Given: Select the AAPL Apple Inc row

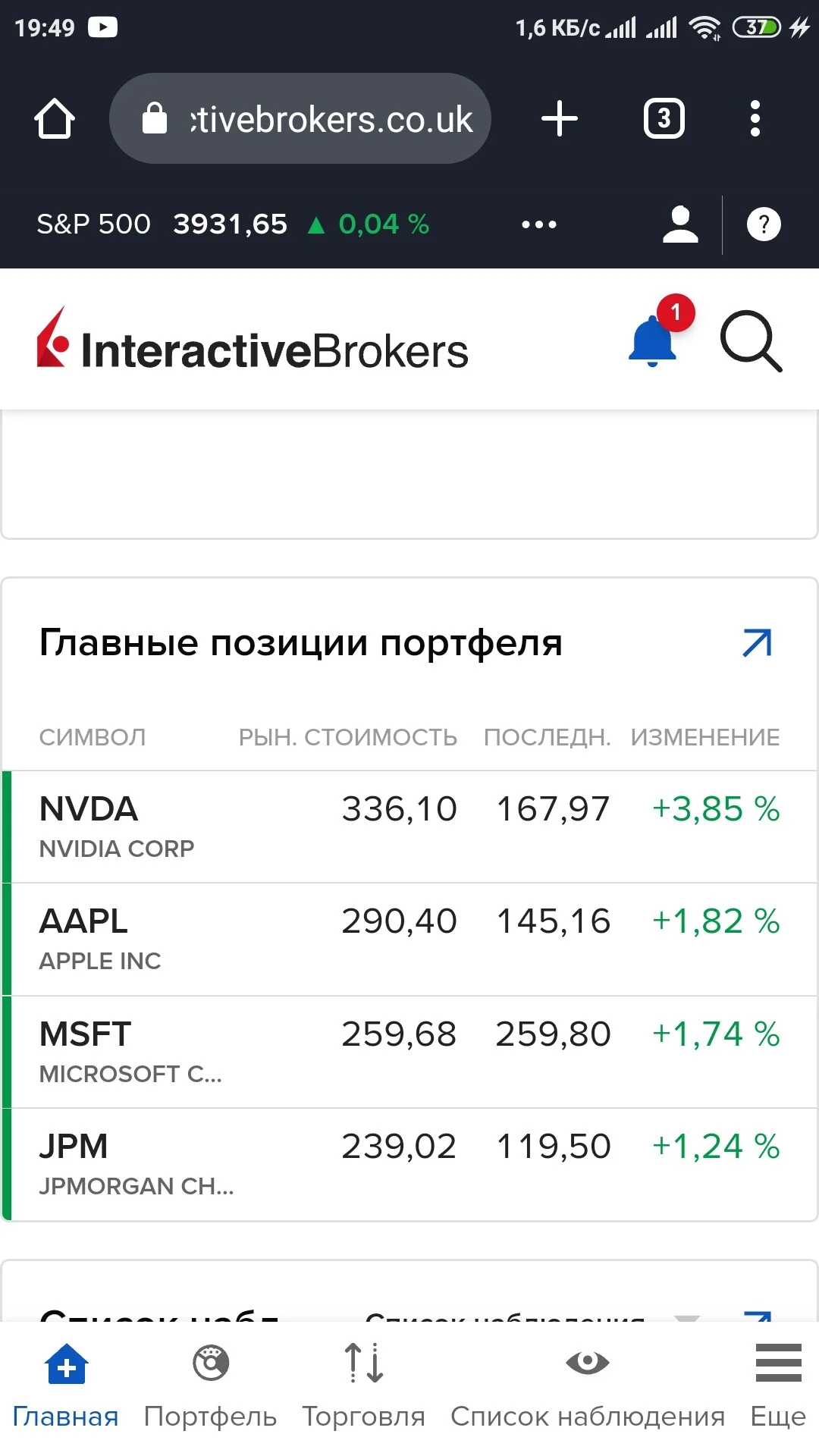Looking at the screenshot, I should point(409,940).
